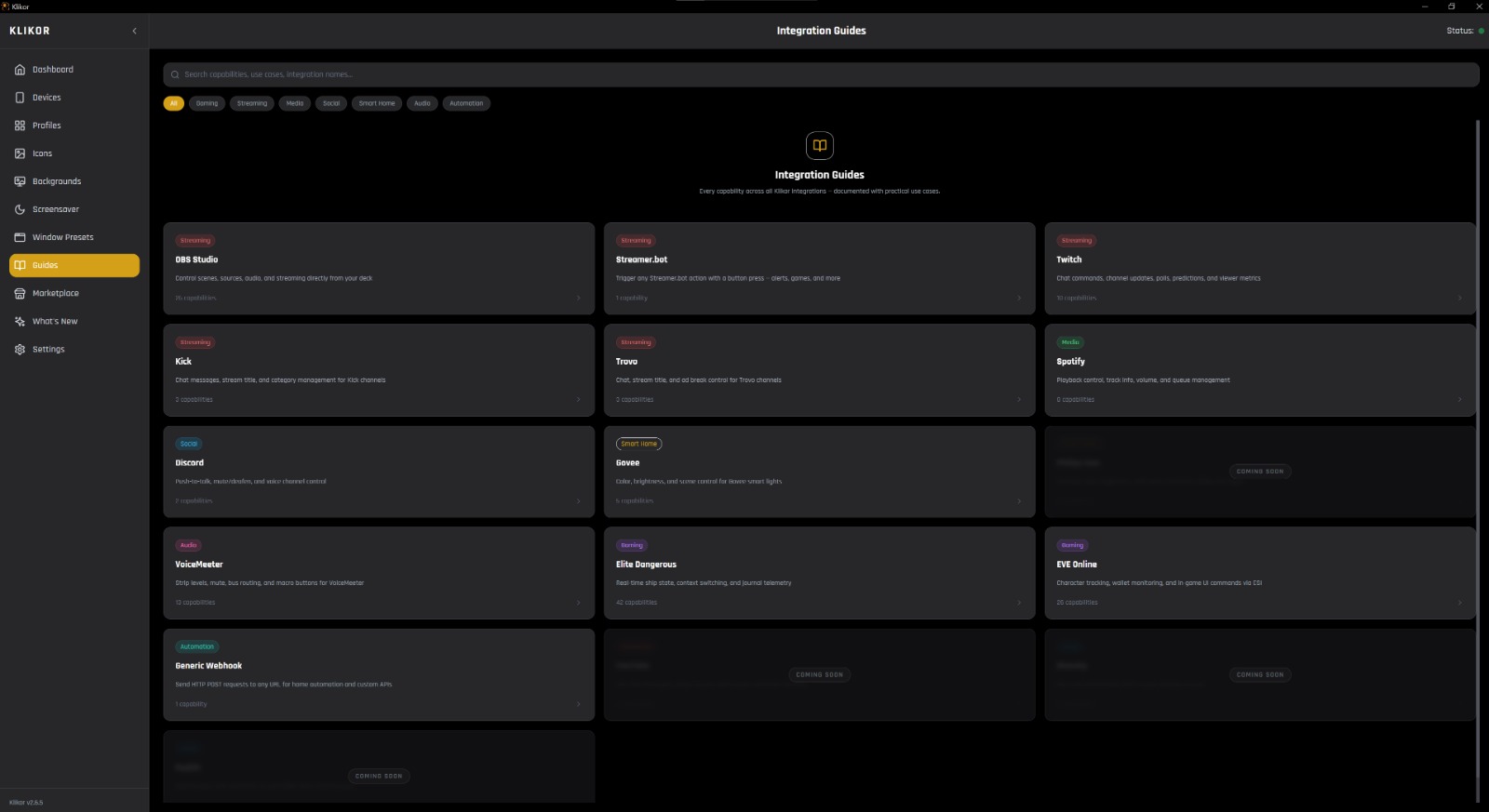Viewport: 1489px width, 812px height.
Task: Expand Kick card via arrow
Action: (x=578, y=399)
